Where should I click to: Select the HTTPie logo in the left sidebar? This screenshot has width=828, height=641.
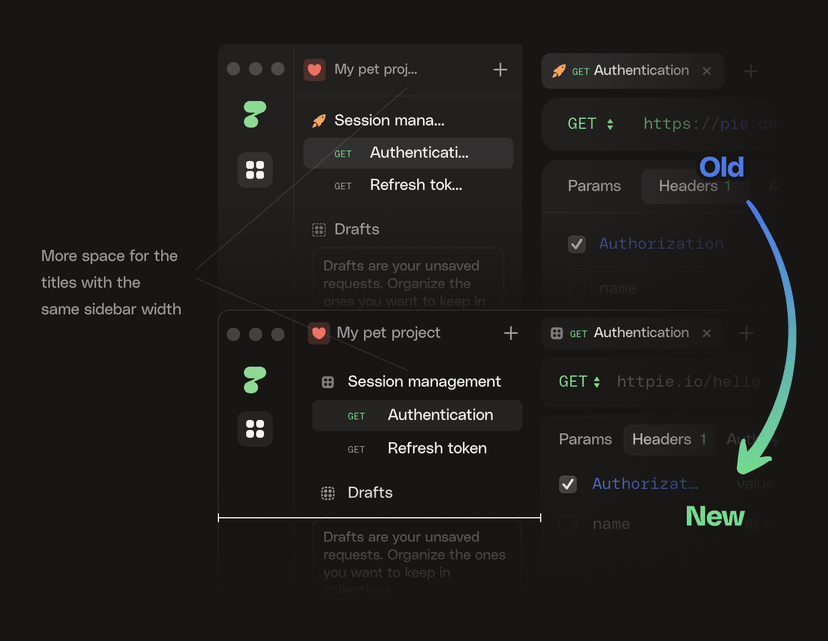point(255,113)
